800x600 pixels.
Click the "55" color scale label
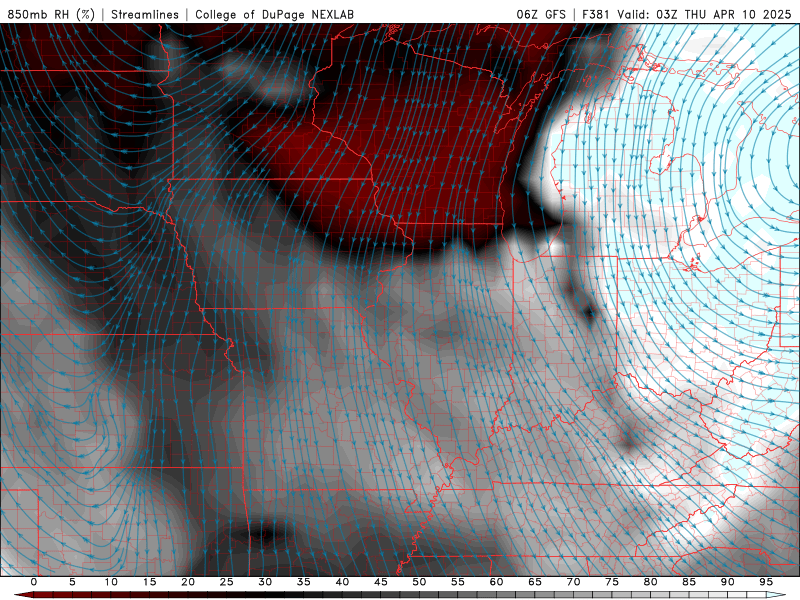click(x=457, y=582)
